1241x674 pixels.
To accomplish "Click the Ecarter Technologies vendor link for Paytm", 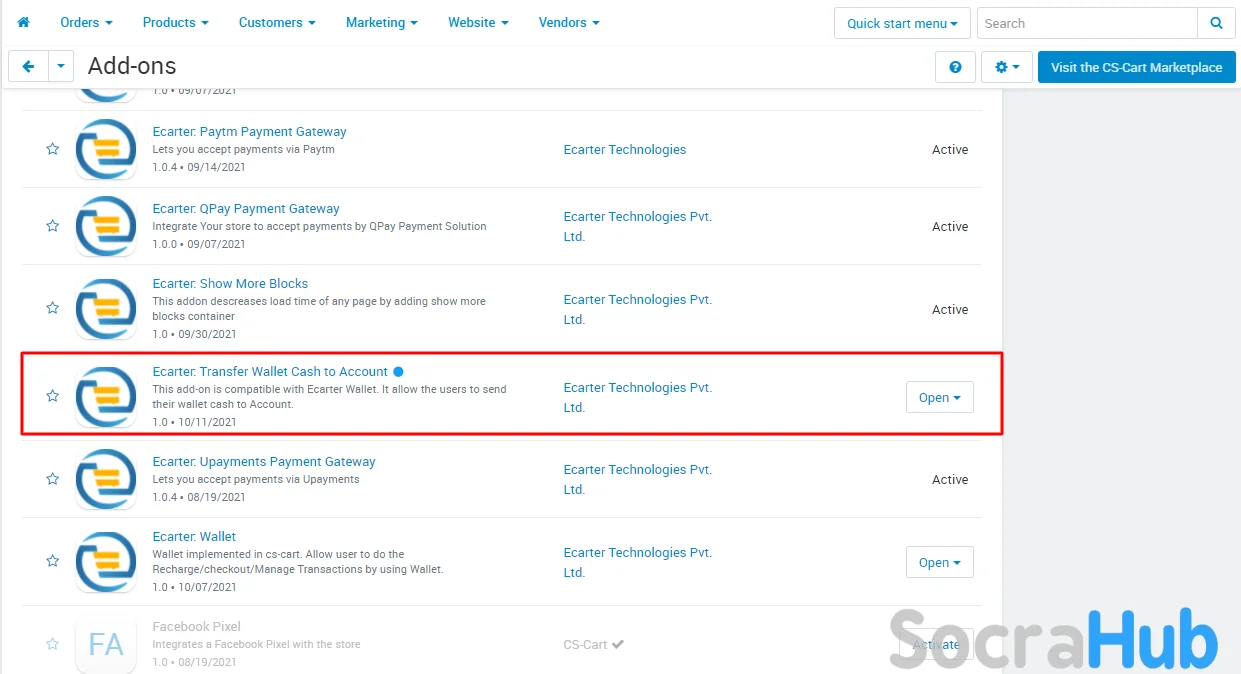I will 624,150.
